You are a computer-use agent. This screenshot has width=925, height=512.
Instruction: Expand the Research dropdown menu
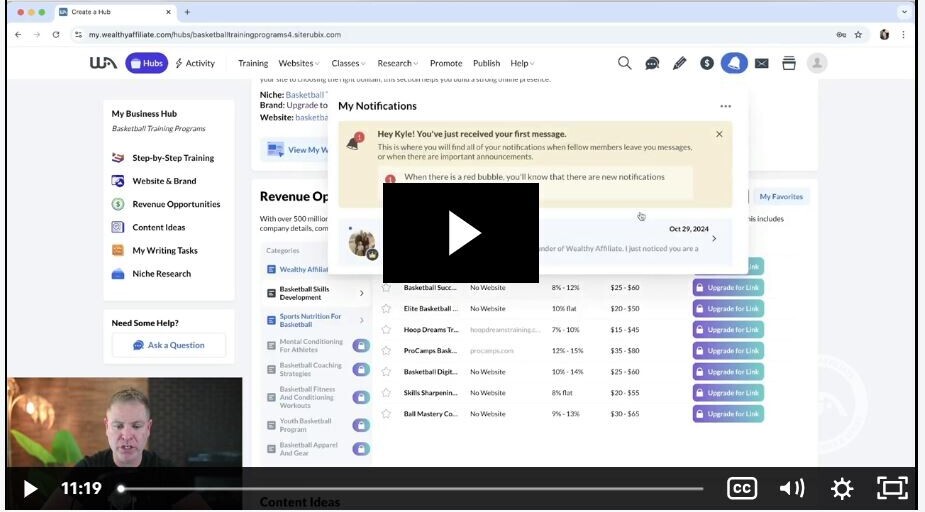398,63
